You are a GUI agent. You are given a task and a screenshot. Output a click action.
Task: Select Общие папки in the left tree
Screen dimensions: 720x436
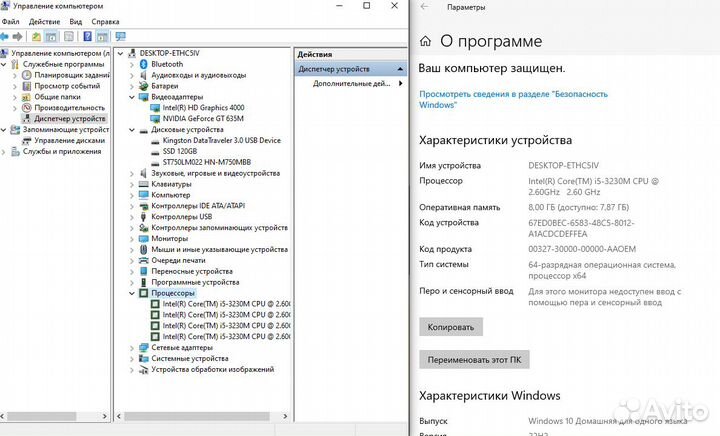point(57,97)
